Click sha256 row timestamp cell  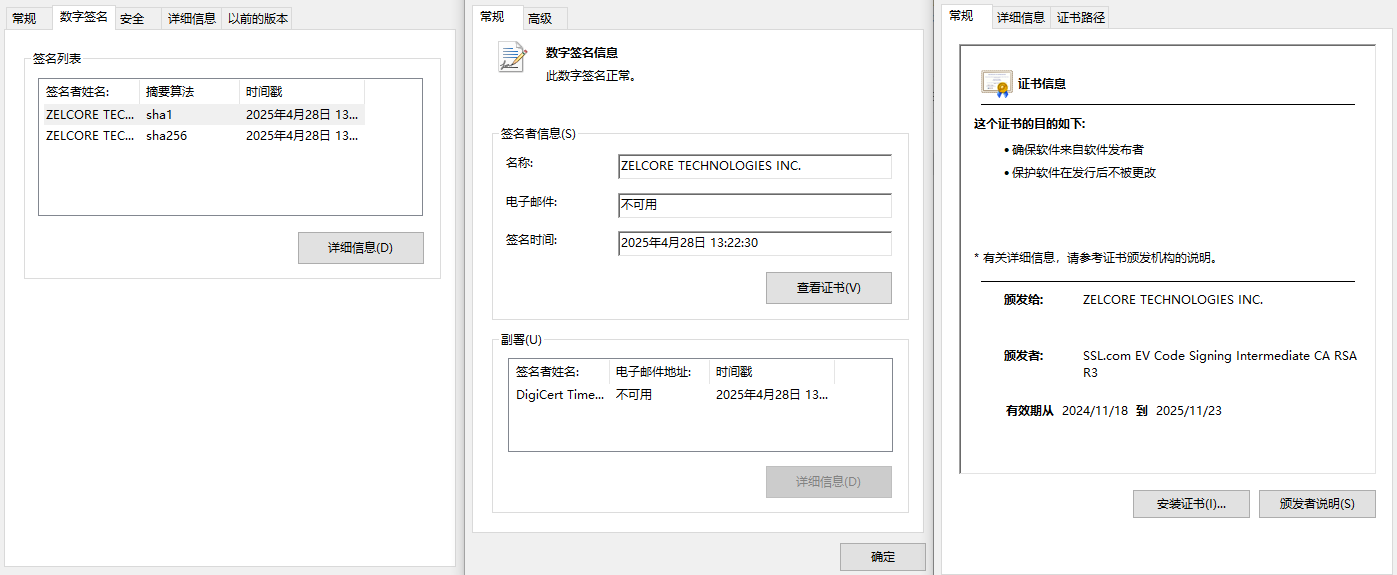click(302, 136)
